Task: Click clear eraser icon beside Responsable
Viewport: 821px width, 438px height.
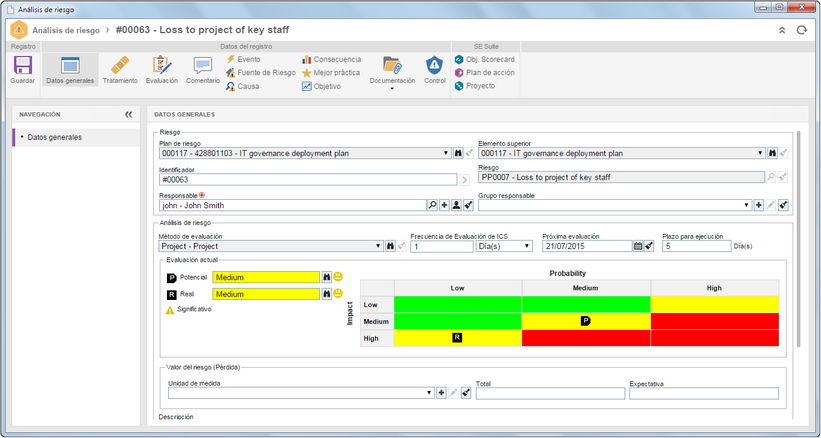Action: pyautogui.click(x=469, y=206)
